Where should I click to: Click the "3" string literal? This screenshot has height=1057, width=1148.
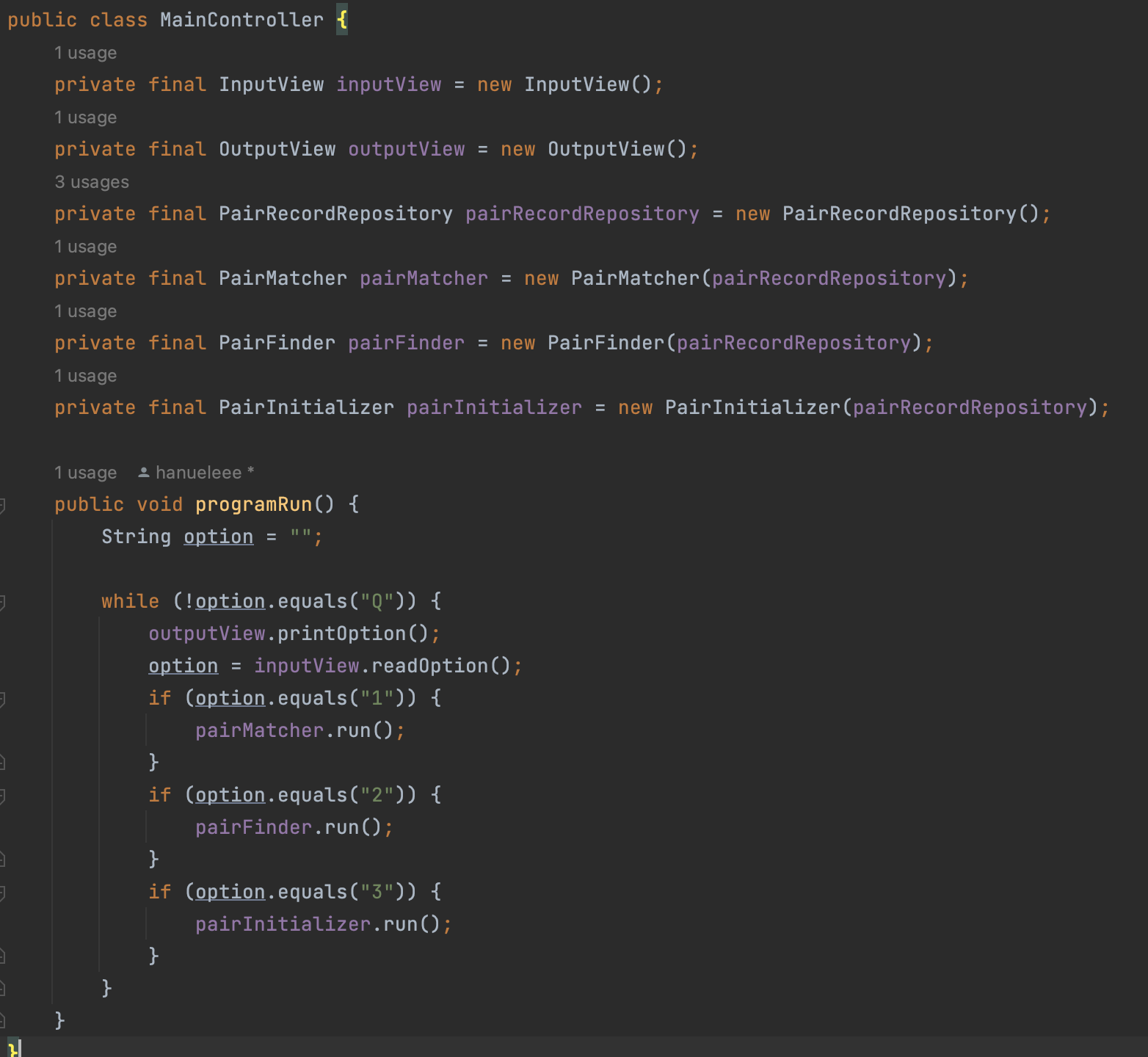coord(377,892)
